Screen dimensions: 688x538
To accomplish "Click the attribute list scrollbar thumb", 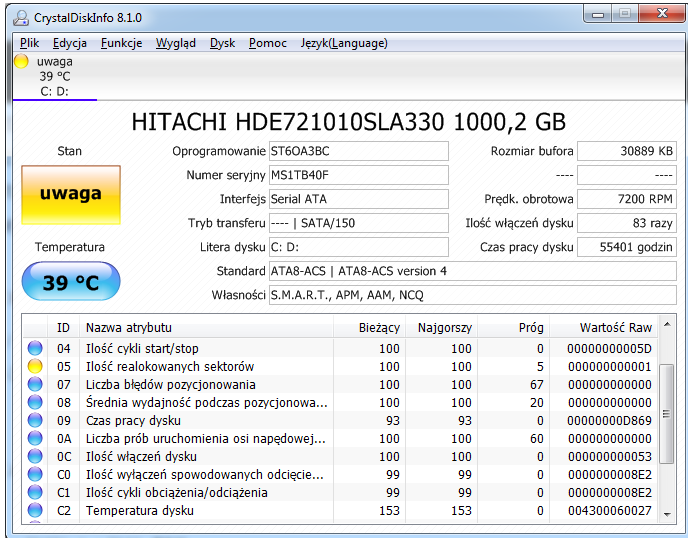I will click(x=667, y=413).
